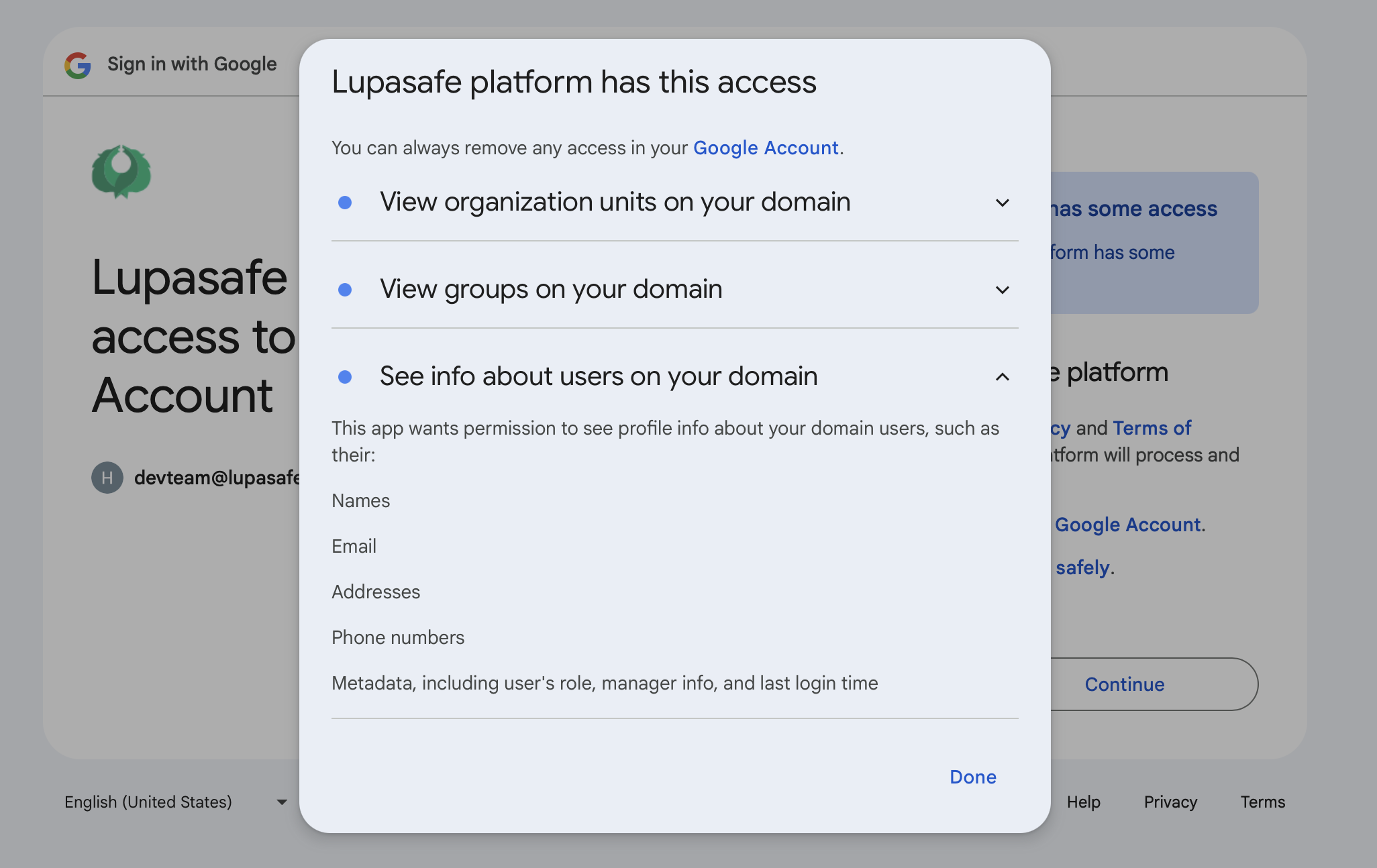This screenshot has height=868, width=1377.
Task: Click bullet next to See info about users
Action: [345, 377]
